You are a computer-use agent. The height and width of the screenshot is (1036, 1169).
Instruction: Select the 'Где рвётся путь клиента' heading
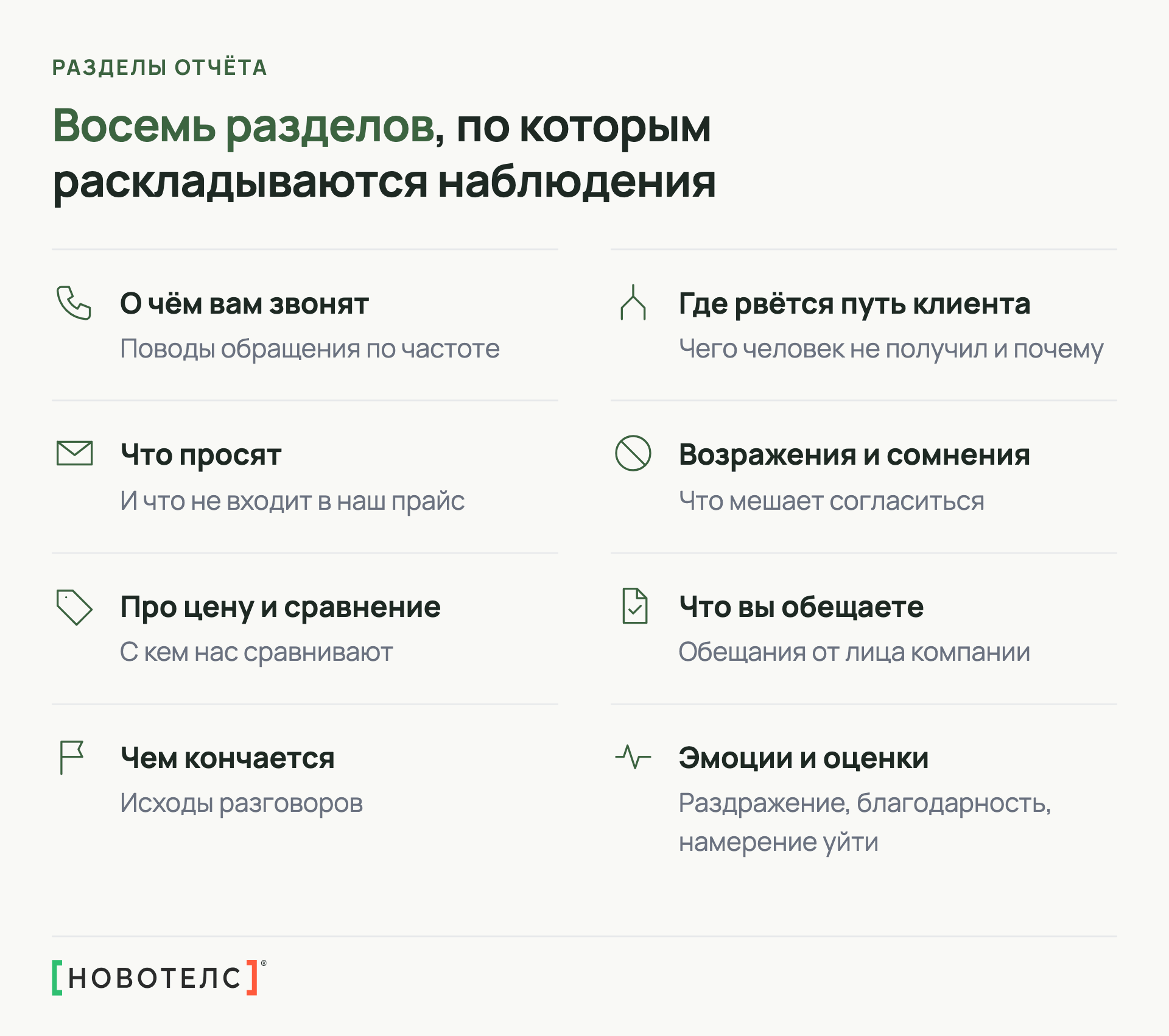854,304
